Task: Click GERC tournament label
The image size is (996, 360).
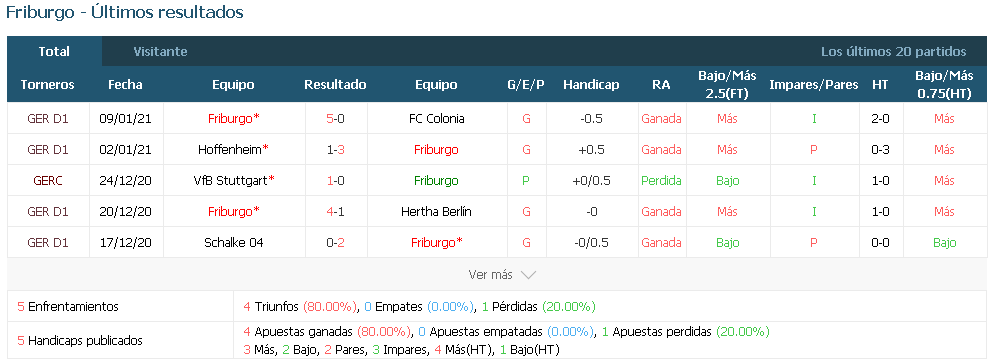Action: (x=48, y=180)
